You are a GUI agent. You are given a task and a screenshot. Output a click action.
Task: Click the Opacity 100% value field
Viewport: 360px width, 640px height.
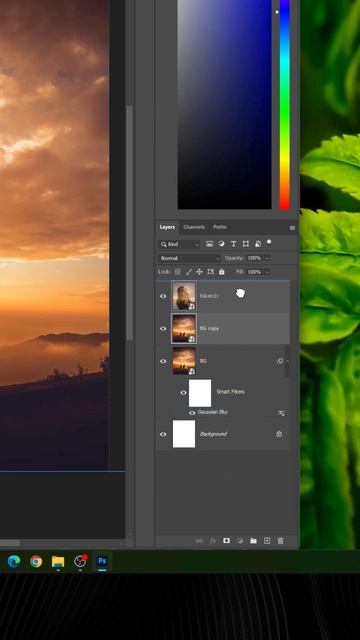click(x=255, y=258)
